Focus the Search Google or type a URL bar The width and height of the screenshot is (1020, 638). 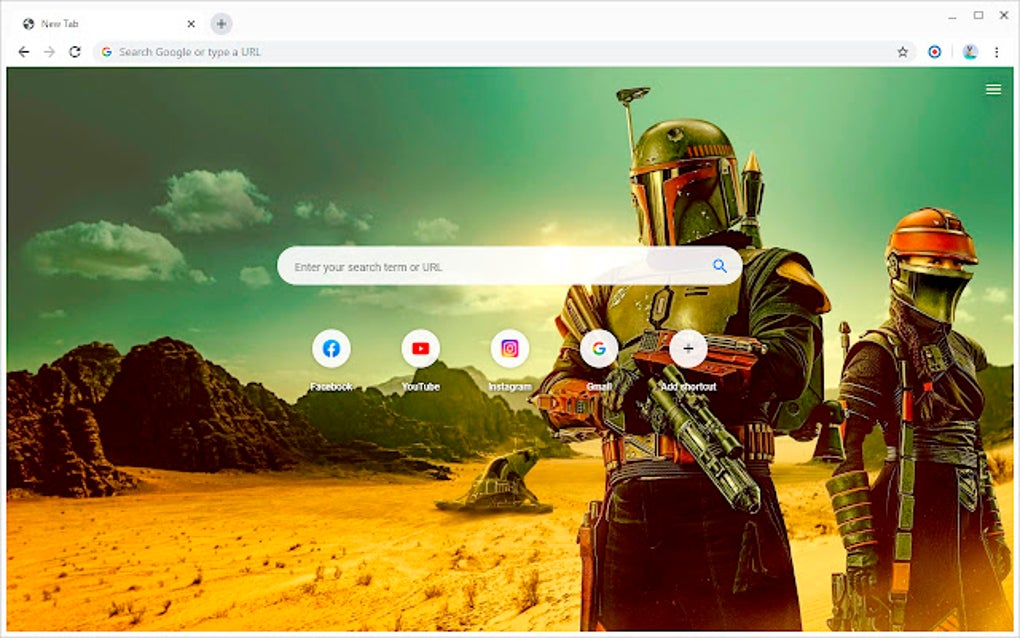504,52
